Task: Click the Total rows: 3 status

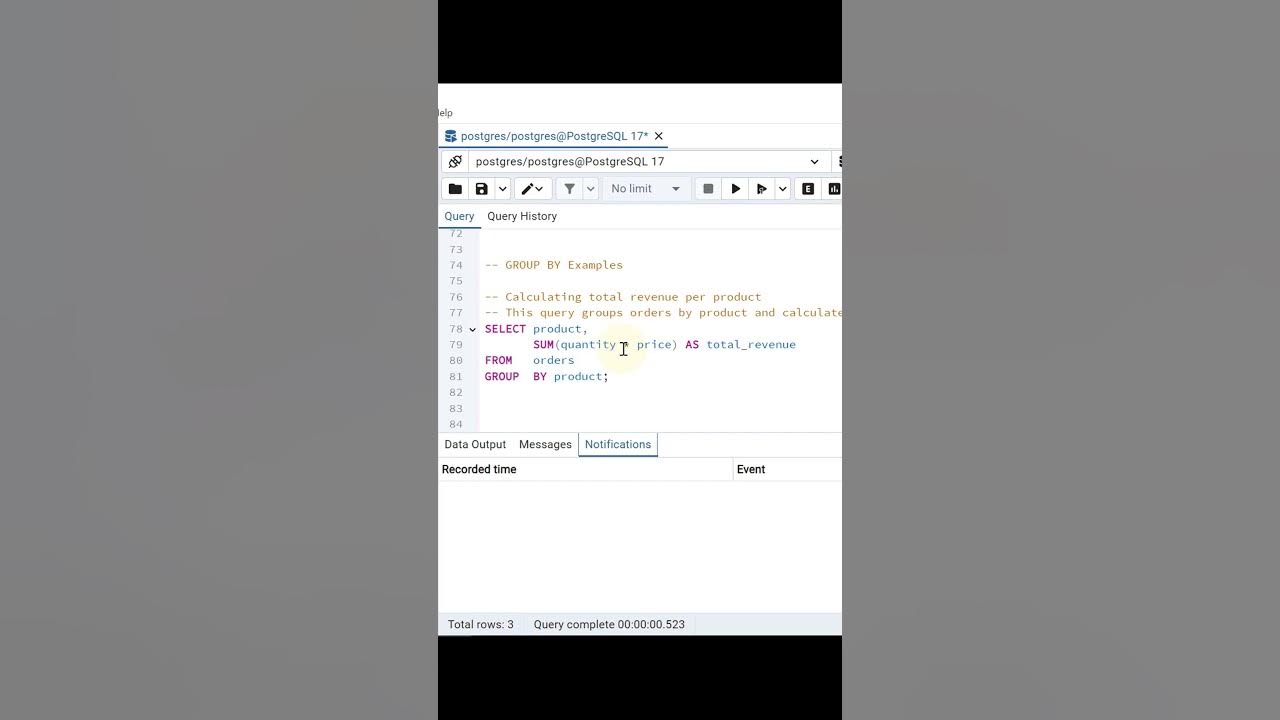Action: pyautogui.click(x=481, y=625)
